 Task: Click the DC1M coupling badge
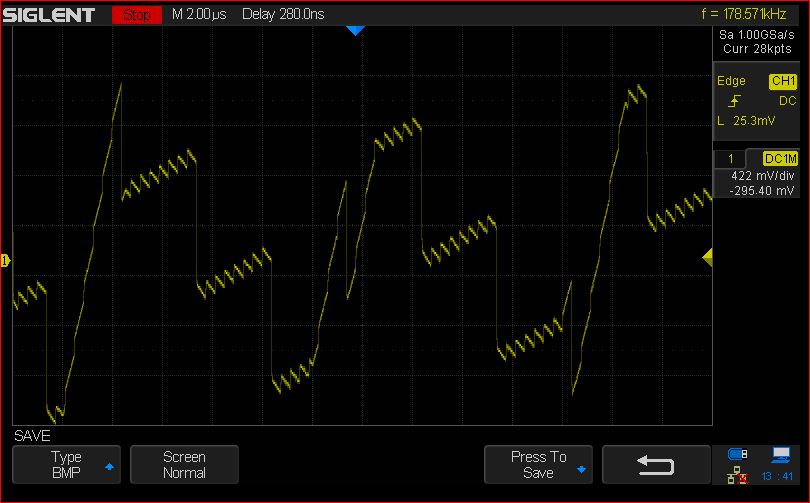tap(780, 159)
